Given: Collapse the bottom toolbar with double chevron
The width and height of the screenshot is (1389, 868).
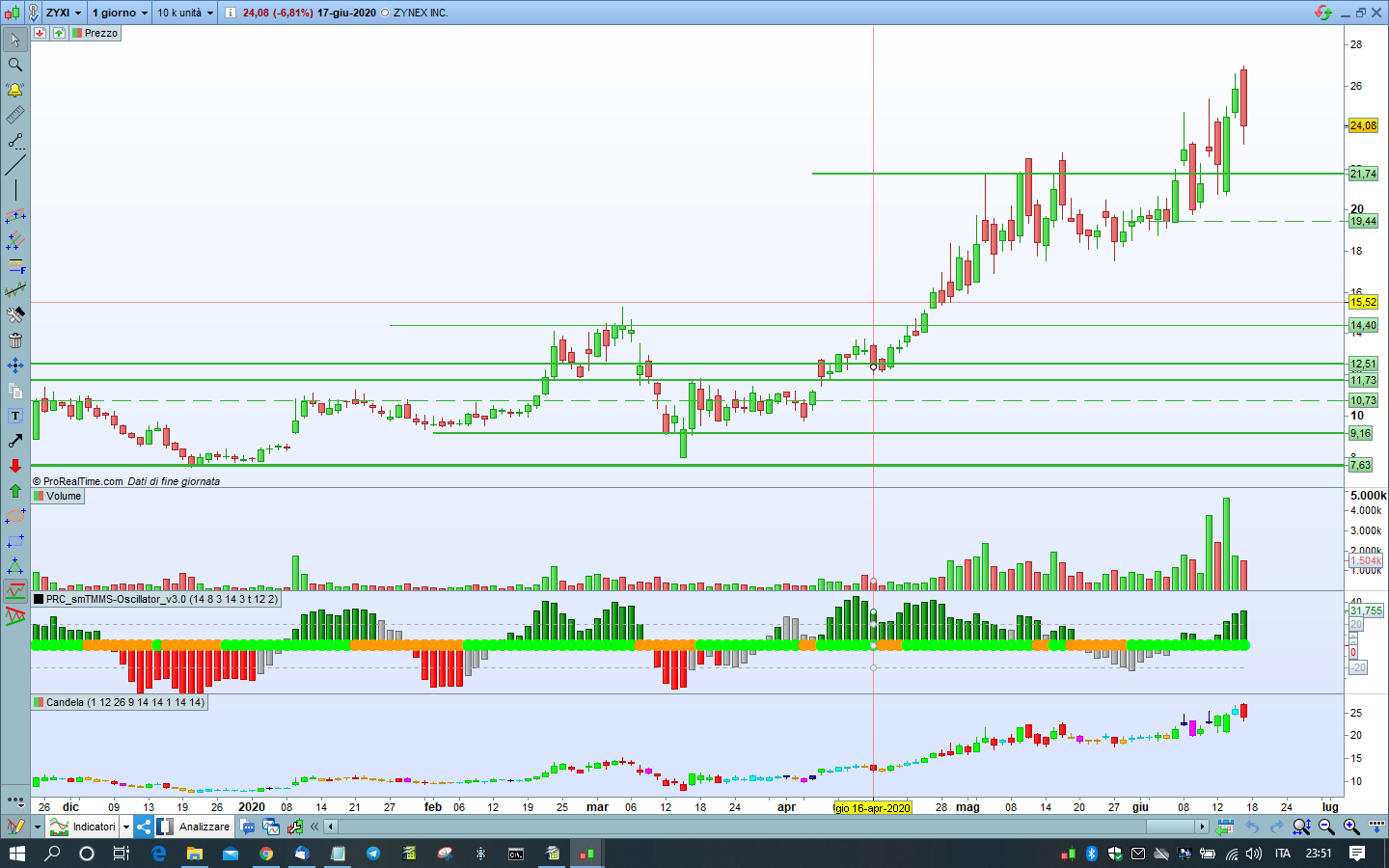Looking at the screenshot, I should 314,827.
